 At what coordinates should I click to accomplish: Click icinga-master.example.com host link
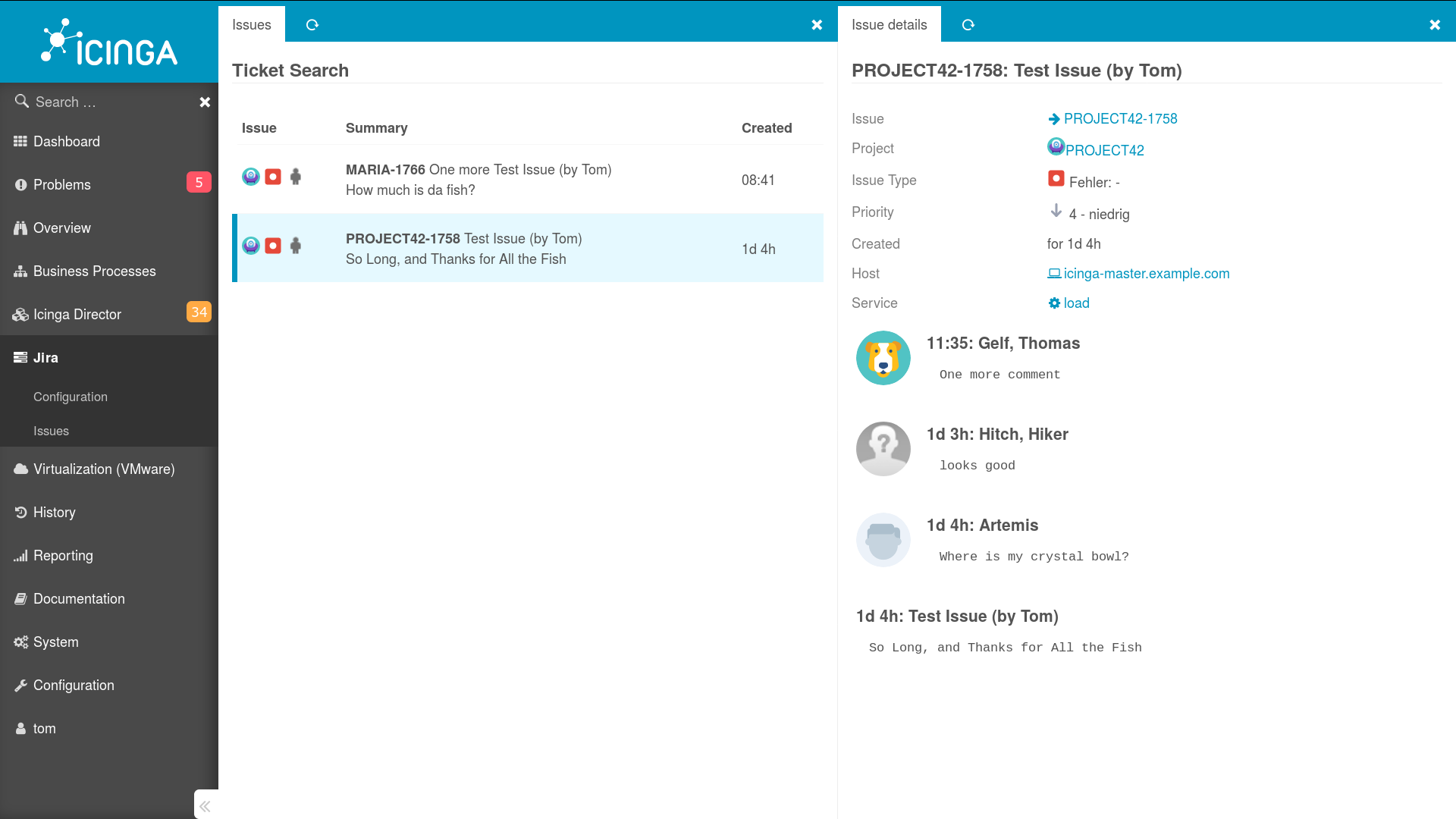click(1147, 273)
